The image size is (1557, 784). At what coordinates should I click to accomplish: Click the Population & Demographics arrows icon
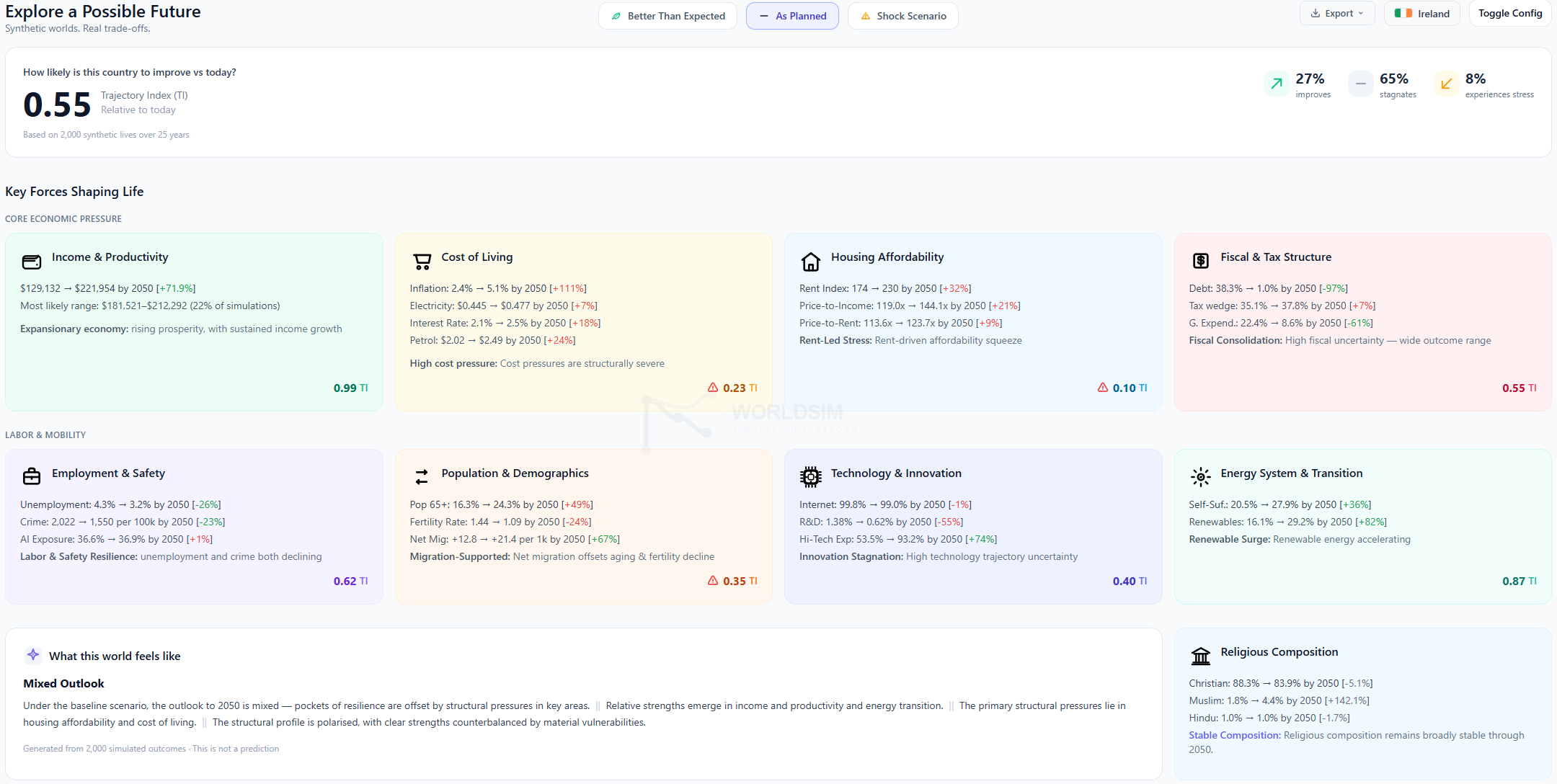(x=422, y=476)
